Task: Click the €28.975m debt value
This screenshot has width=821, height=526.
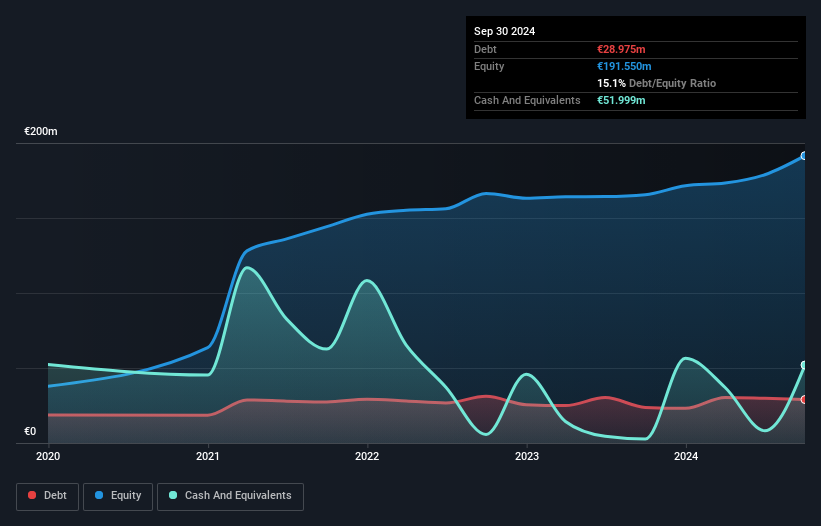Action: pos(621,49)
